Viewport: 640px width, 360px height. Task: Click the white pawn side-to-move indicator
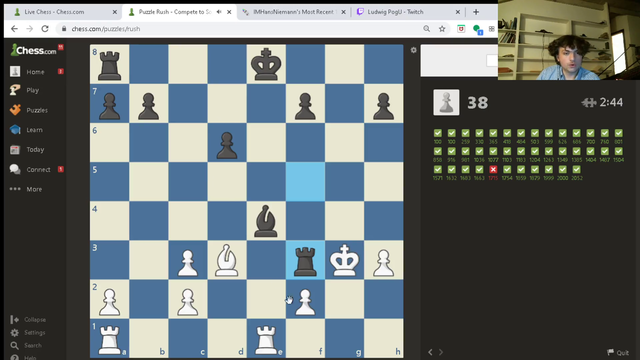click(x=446, y=102)
